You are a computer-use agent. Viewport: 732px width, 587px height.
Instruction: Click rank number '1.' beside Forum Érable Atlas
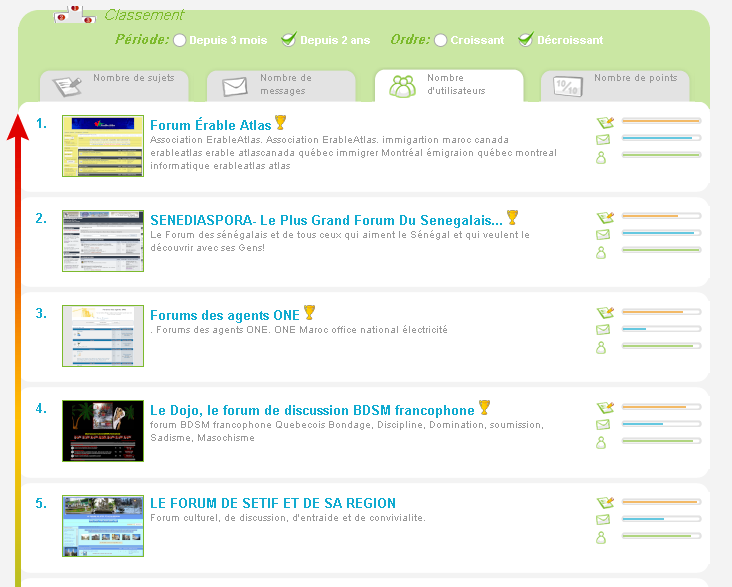tap(42, 123)
